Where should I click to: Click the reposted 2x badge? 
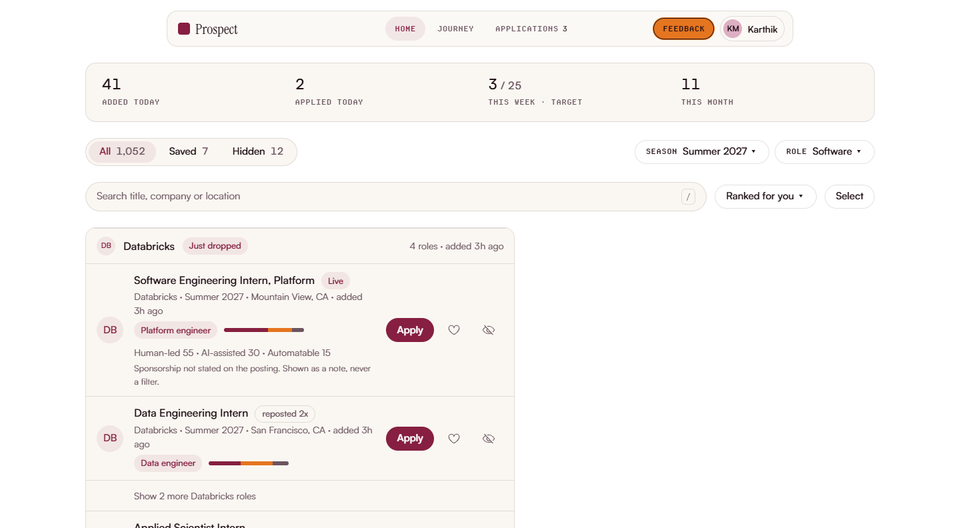pos(285,414)
